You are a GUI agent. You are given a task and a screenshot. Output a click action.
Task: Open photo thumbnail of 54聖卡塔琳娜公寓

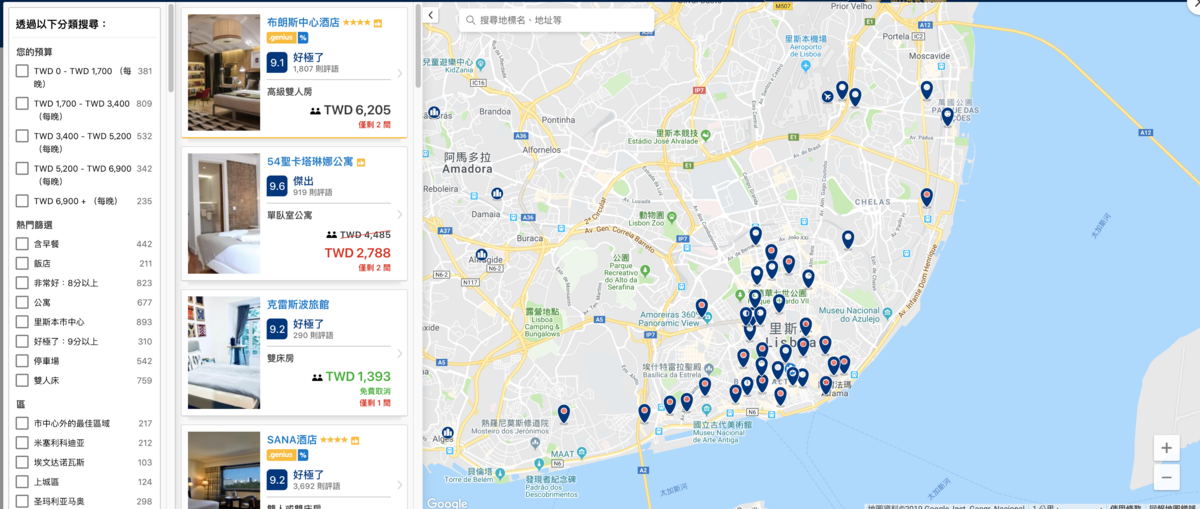pyautogui.click(x=224, y=213)
